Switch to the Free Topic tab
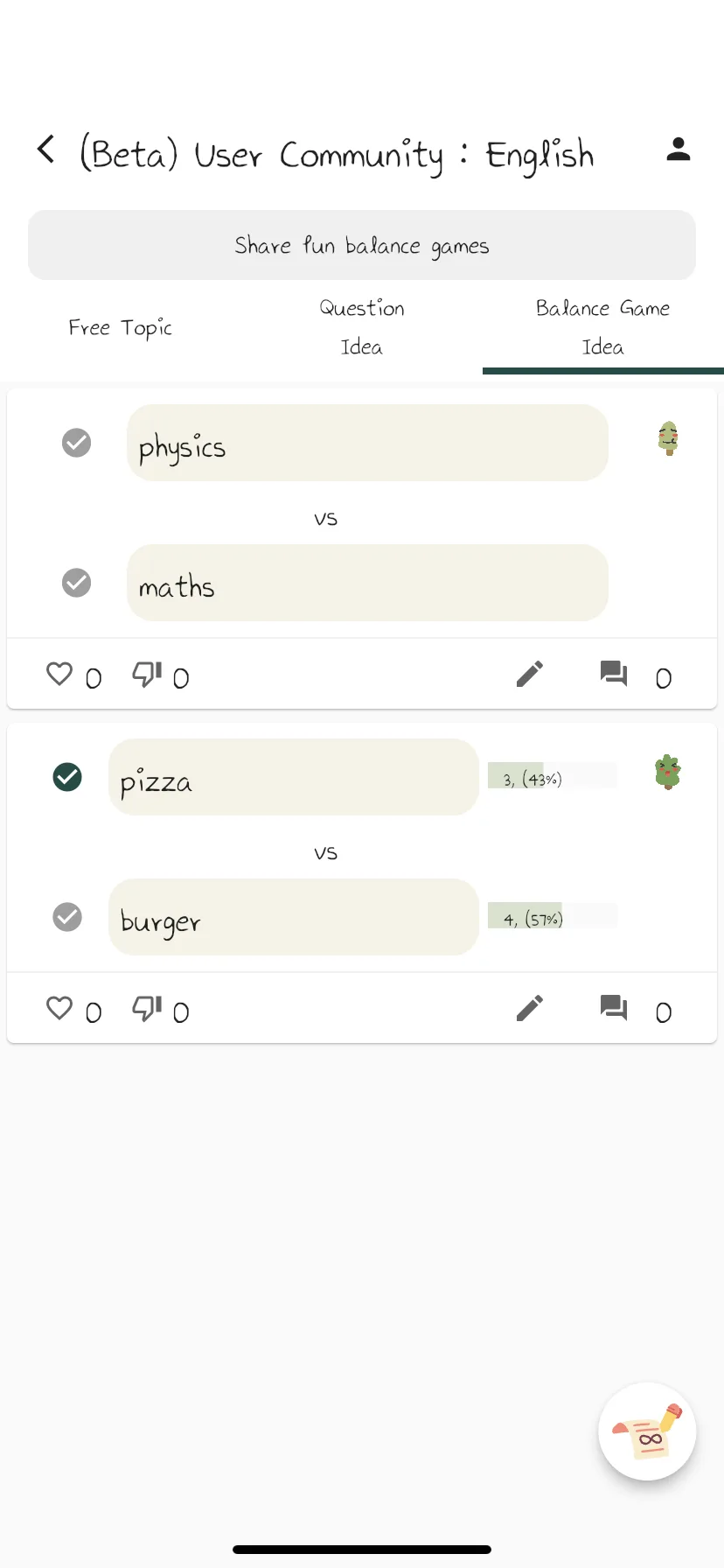This screenshot has height=1568, width=724. [x=121, y=328]
